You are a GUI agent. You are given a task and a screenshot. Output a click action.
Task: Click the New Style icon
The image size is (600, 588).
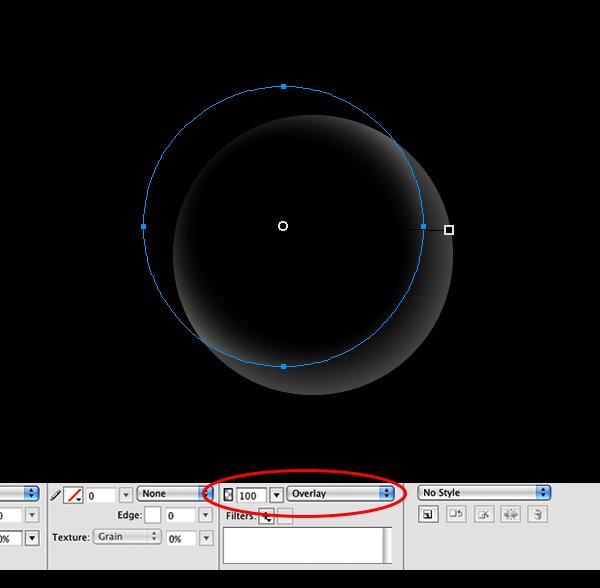[428, 515]
